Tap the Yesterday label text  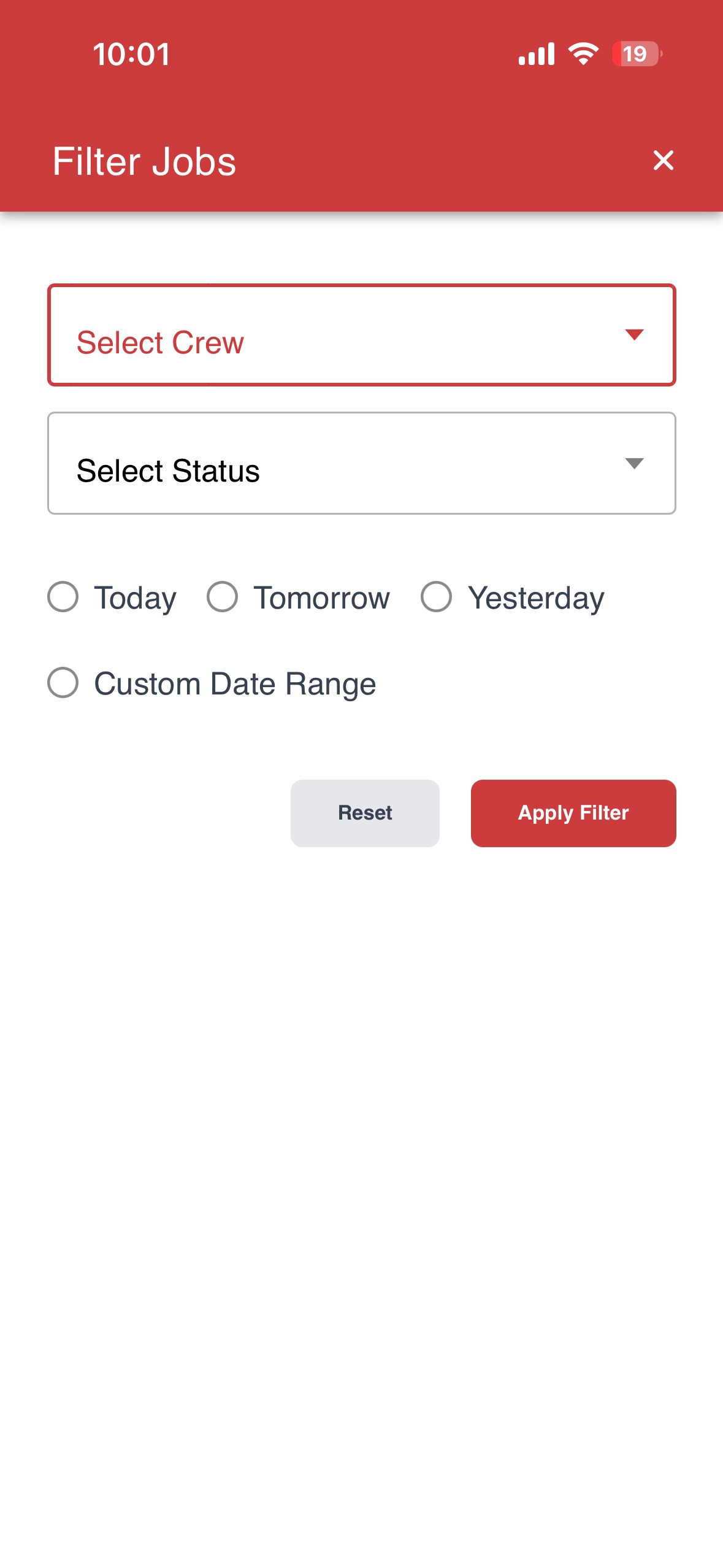tap(536, 598)
